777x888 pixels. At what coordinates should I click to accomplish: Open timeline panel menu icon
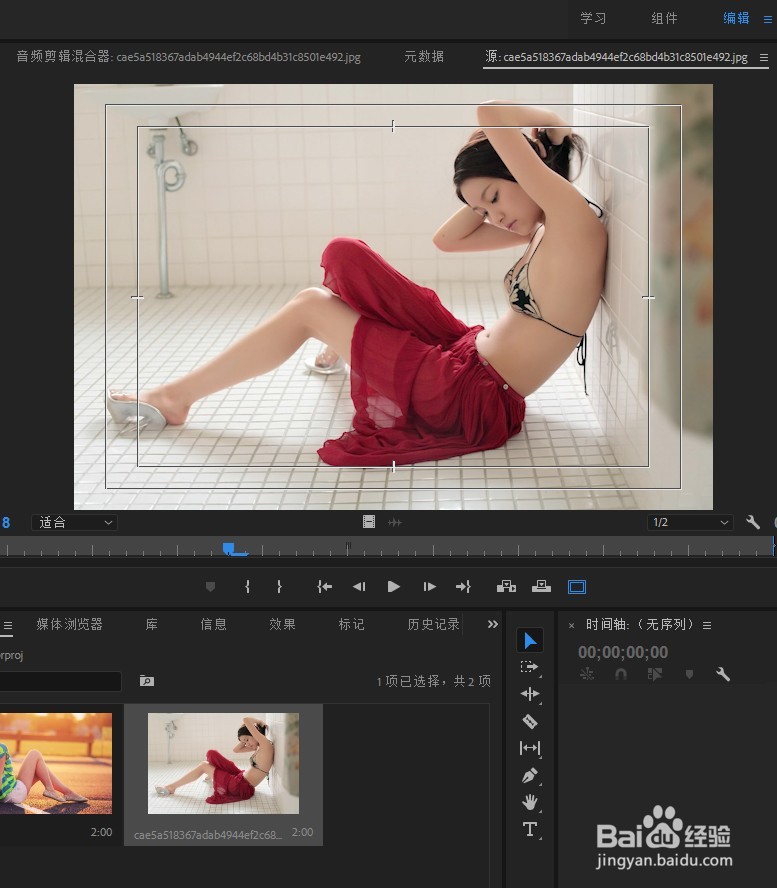(x=707, y=625)
